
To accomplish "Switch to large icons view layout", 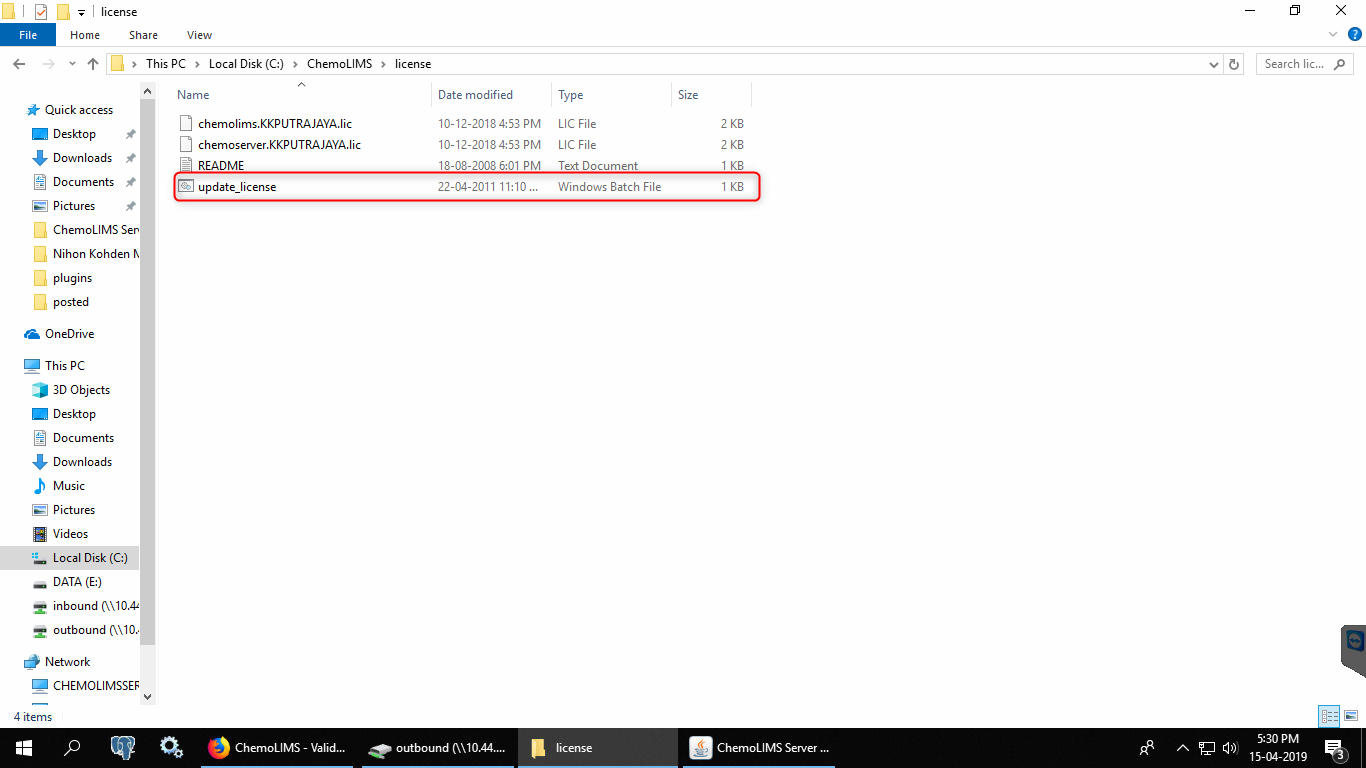I will click(1350, 716).
